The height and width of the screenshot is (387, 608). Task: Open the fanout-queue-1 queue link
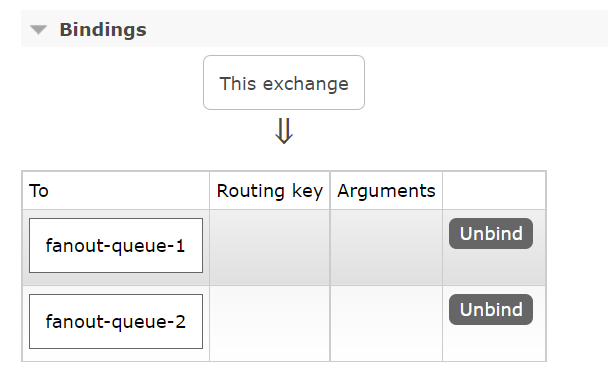(x=115, y=246)
